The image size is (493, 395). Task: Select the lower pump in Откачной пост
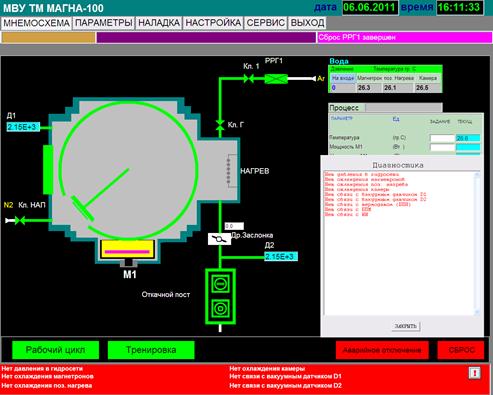pyautogui.click(x=220, y=308)
